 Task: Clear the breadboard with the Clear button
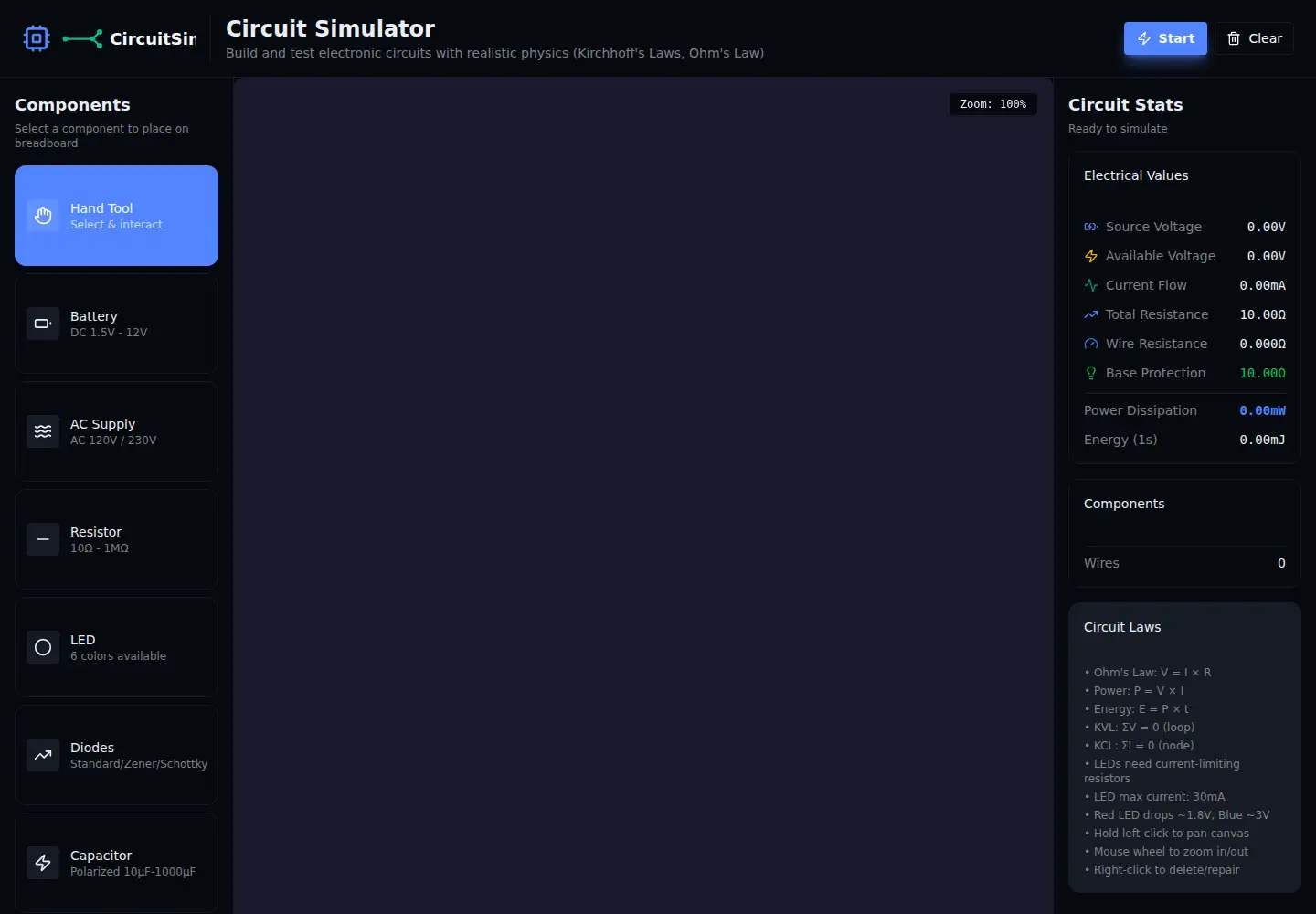[x=1254, y=38]
